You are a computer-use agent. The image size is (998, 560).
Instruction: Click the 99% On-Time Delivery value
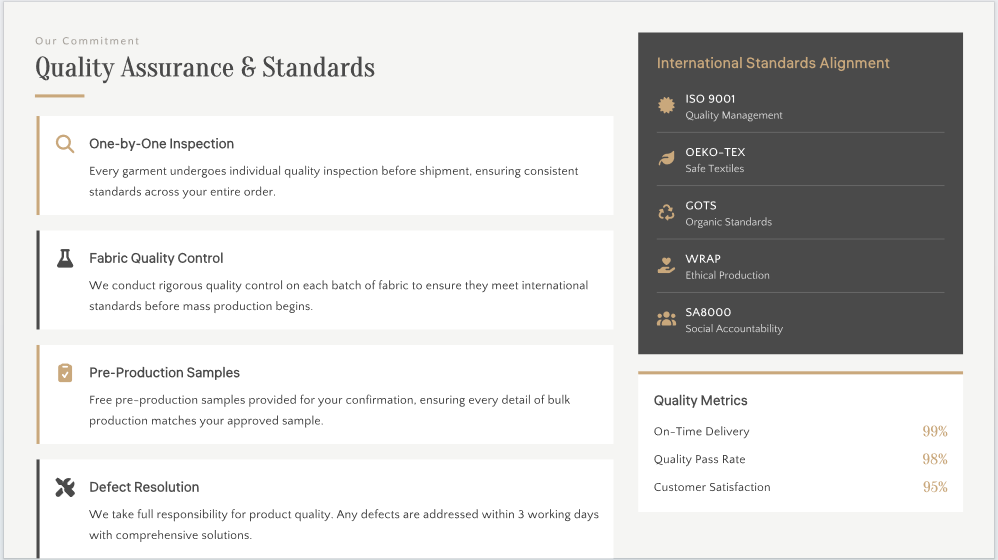point(934,431)
